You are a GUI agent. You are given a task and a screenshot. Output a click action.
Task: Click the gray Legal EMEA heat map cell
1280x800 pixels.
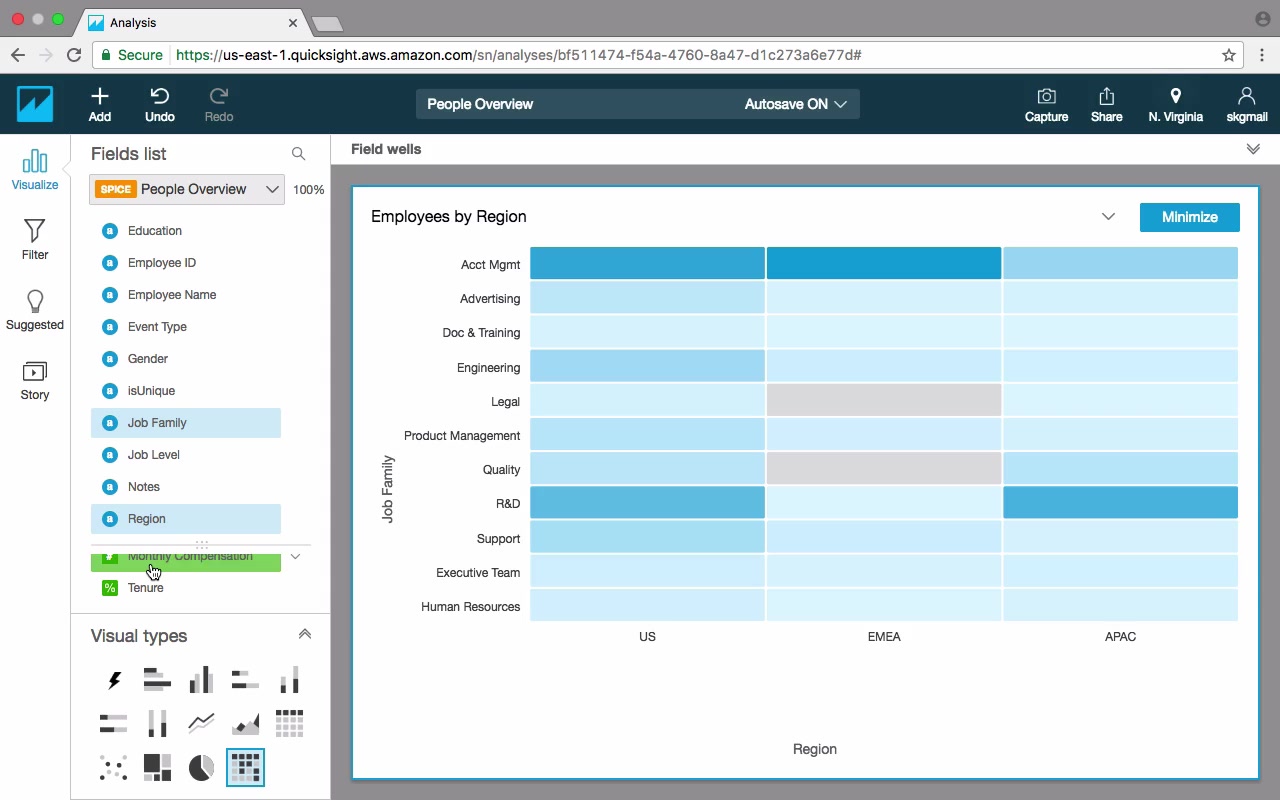884,400
